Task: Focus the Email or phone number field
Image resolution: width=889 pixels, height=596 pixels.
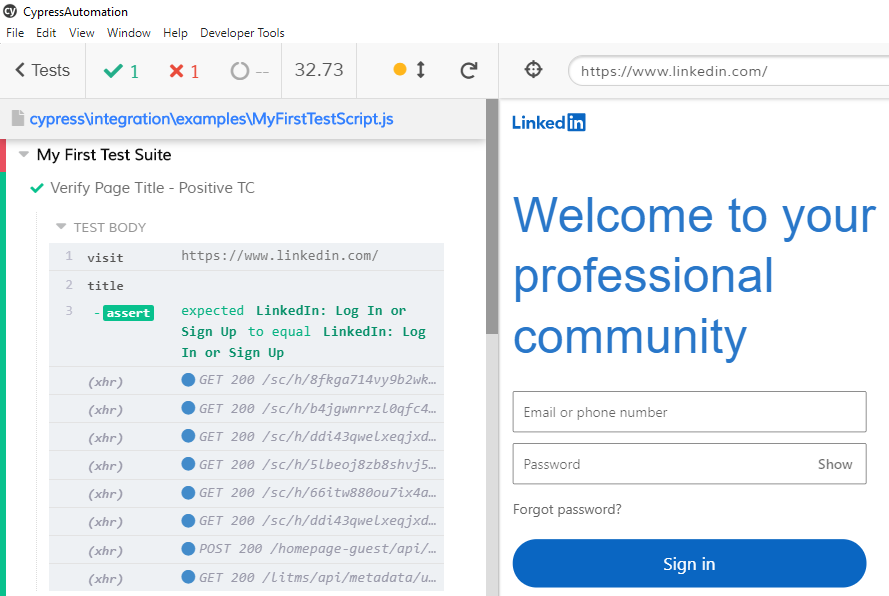Action: pyautogui.click(x=689, y=412)
